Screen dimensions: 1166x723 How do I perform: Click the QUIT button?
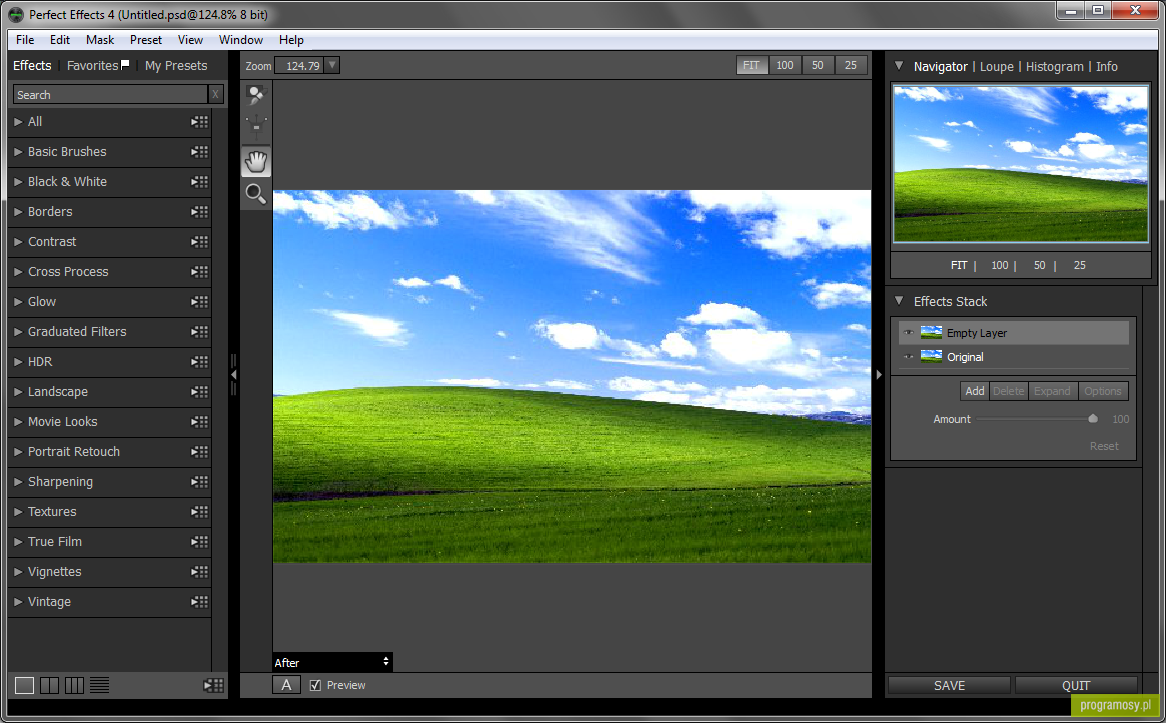pos(1075,685)
